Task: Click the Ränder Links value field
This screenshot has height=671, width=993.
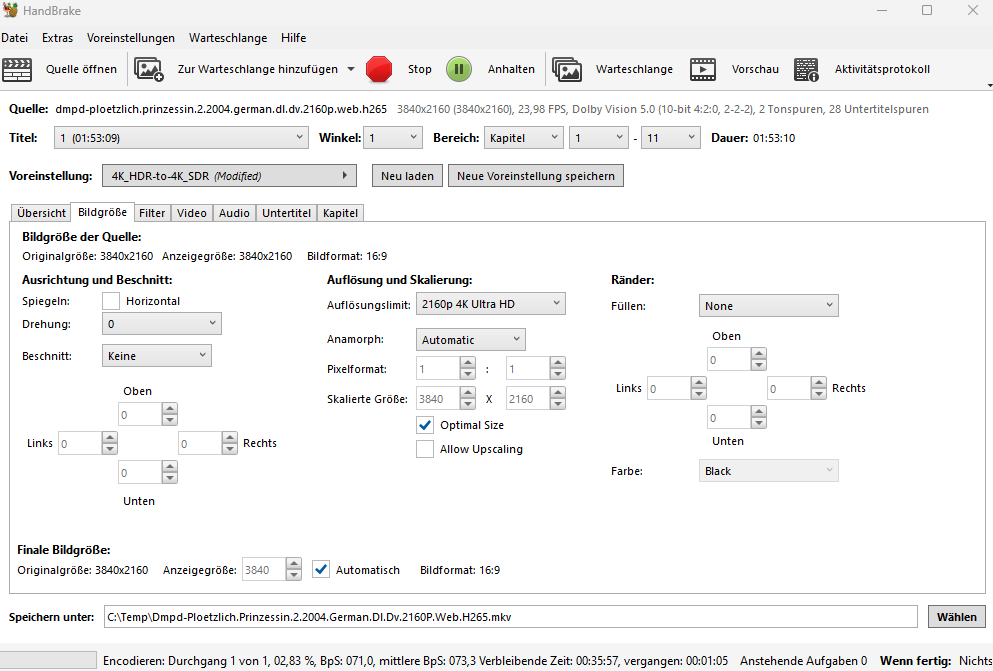Action: 669,388
